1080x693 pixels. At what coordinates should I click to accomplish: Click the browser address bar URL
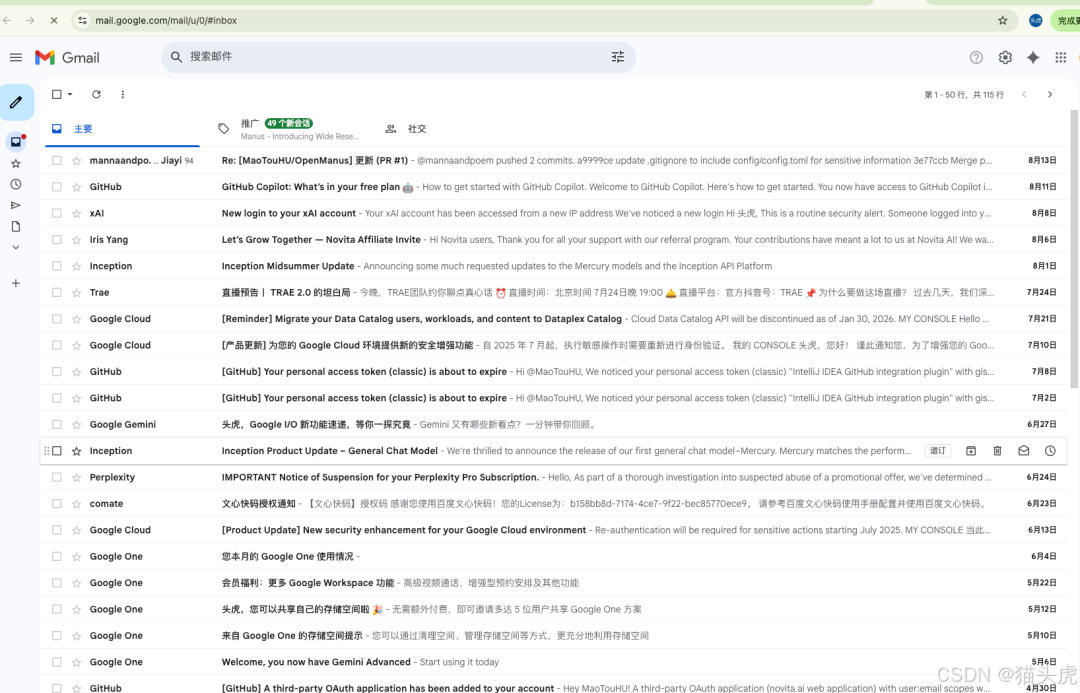point(166,21)
